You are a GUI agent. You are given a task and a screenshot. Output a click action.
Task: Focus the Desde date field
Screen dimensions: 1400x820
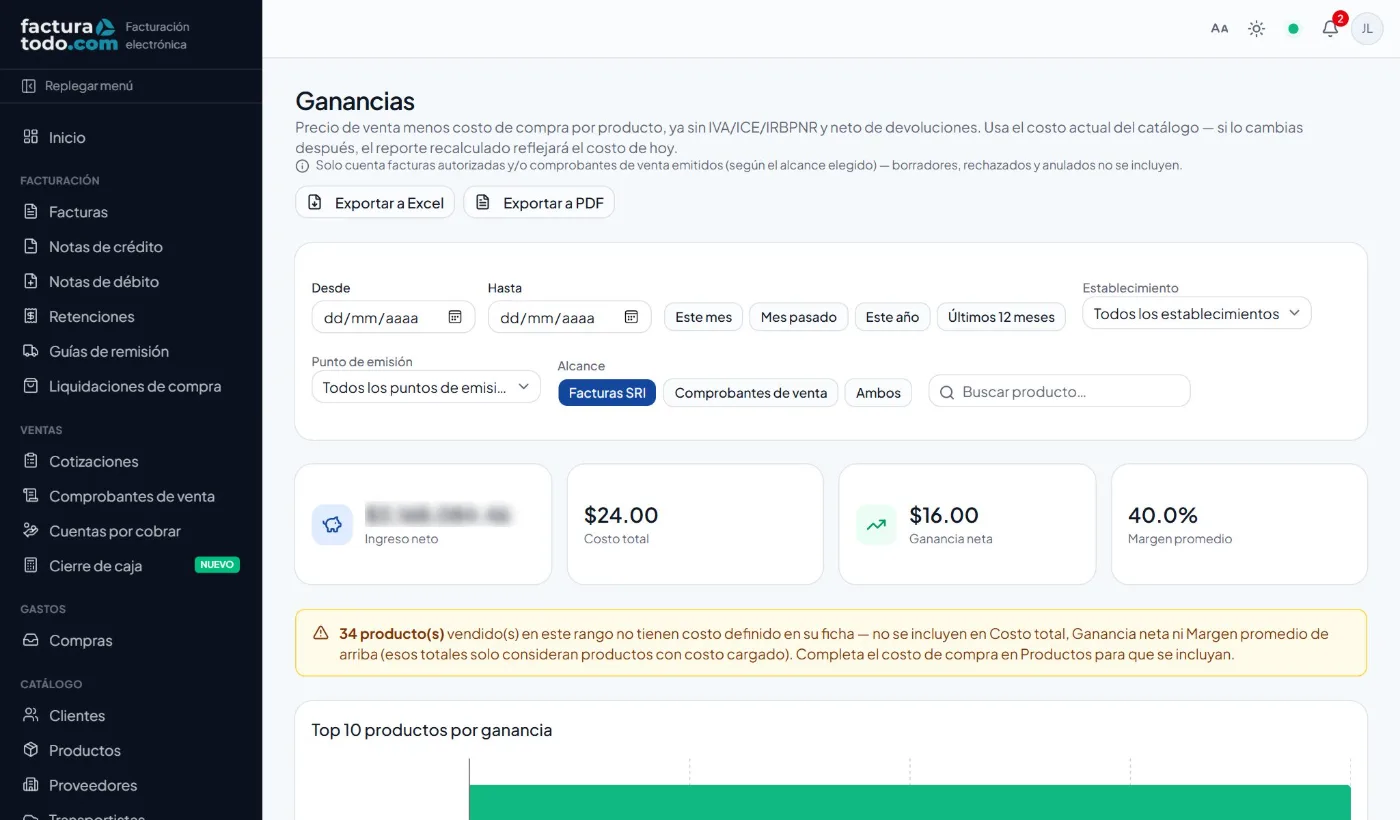click(392, 317)
